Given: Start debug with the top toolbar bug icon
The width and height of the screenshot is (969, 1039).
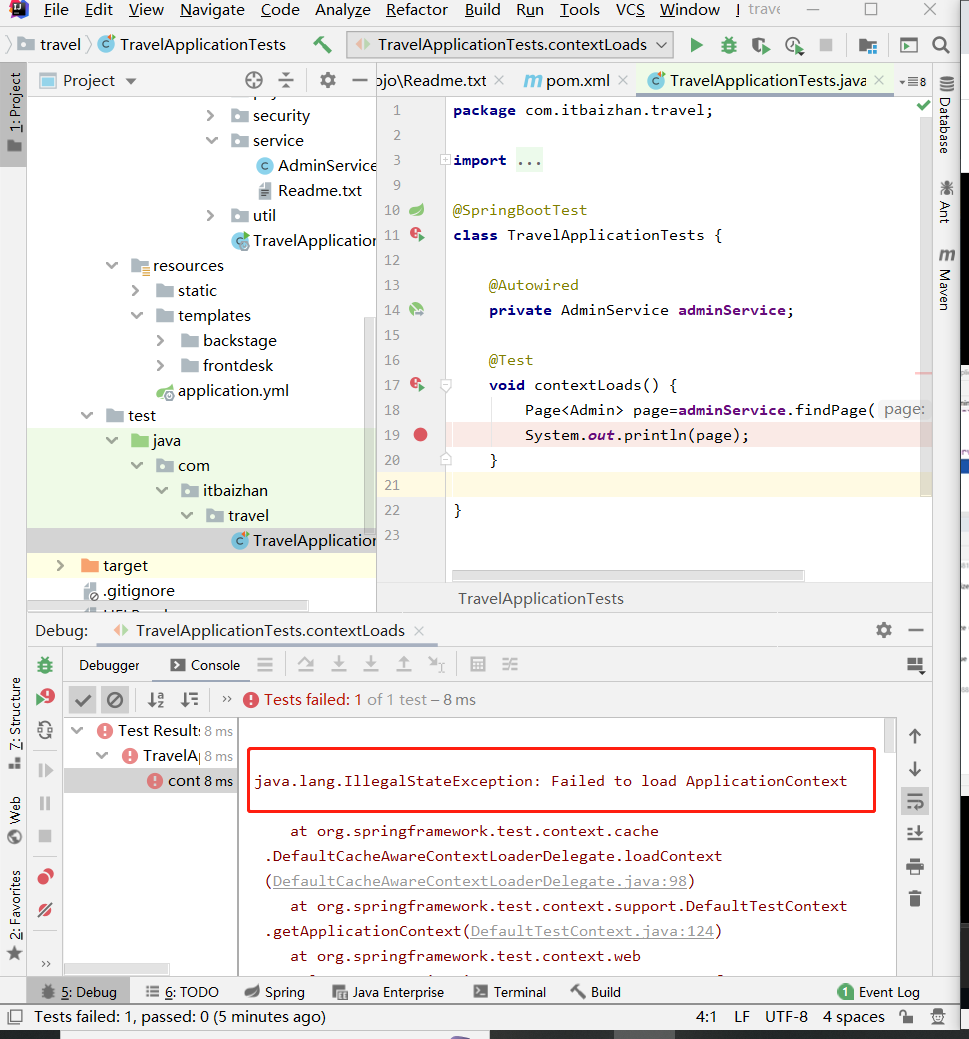Looking at the screenshot, I should pyautogui.click(x=729, y=45).
